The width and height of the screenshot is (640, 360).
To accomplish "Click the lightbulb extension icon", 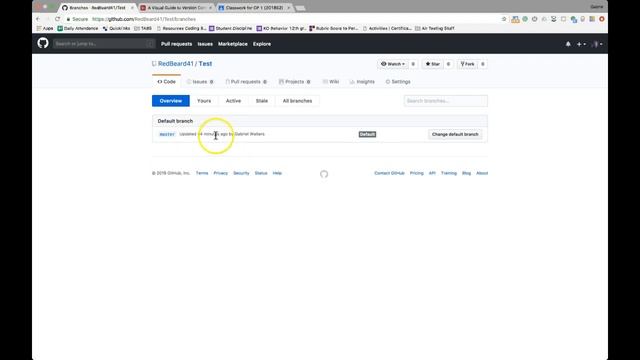I will click(582, 19).
